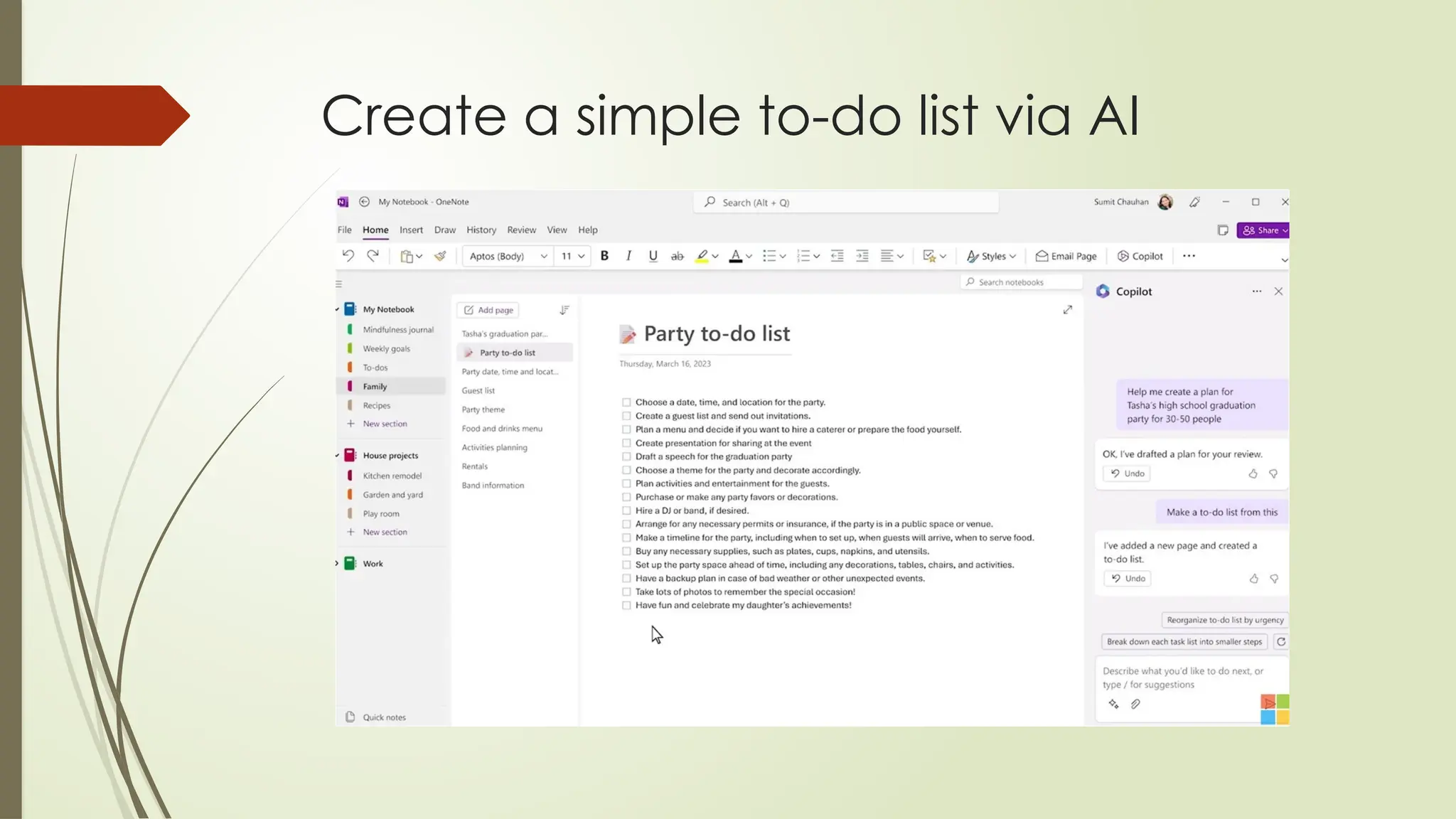Click Break down each task list suggestion

click(x=1184, y=641)
